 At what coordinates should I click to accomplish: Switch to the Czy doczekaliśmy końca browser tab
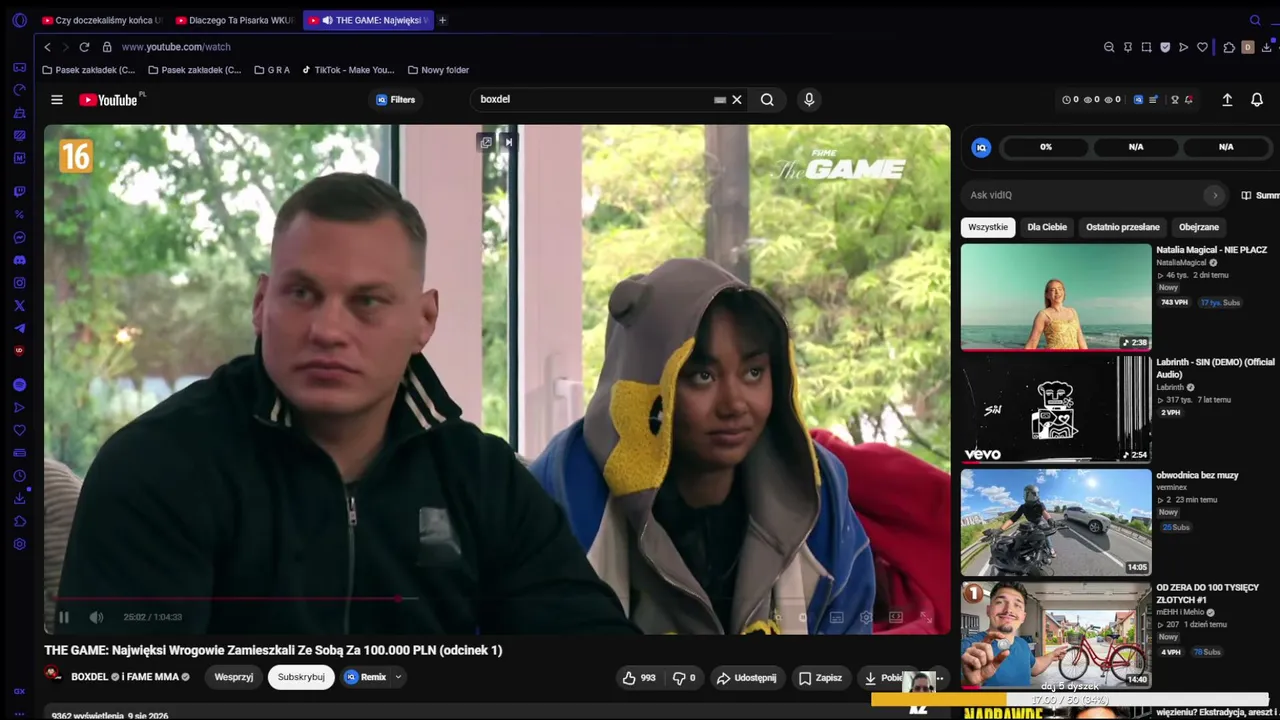pyautogui.click(x=102, y=20)
